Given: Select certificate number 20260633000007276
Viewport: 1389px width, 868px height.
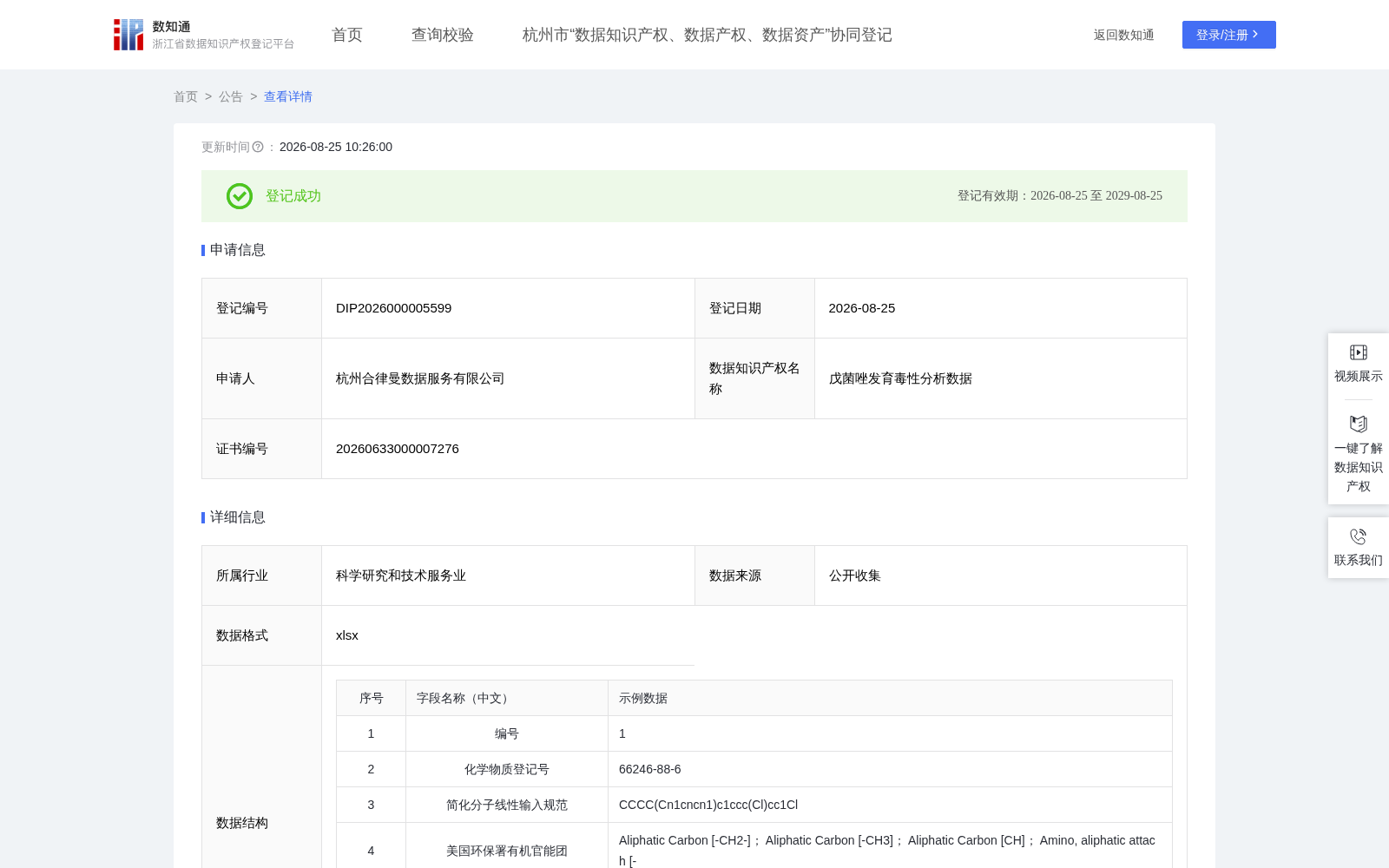Looking at the screenshot, I should [x=398, y=449].
